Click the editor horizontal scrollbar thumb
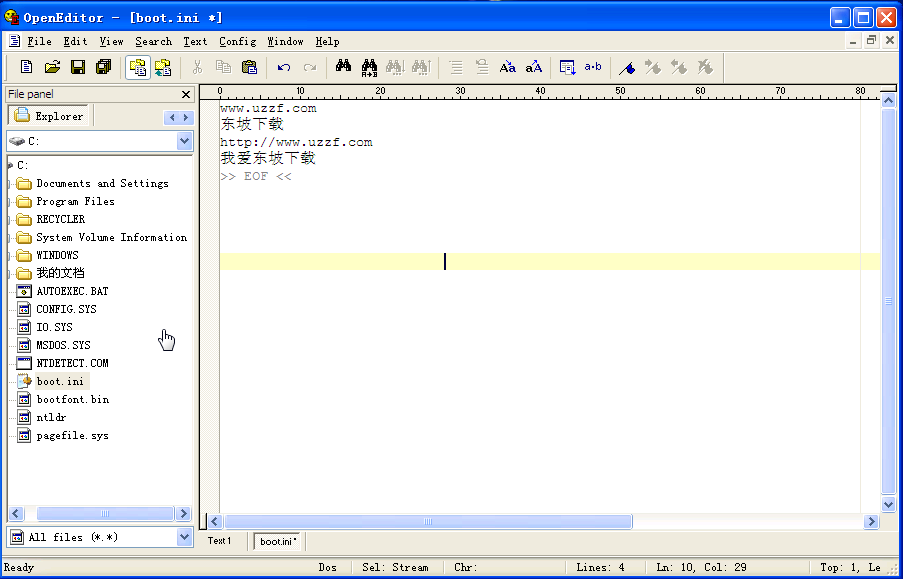The height and width of the screenshot is (579, 903). 428,521
